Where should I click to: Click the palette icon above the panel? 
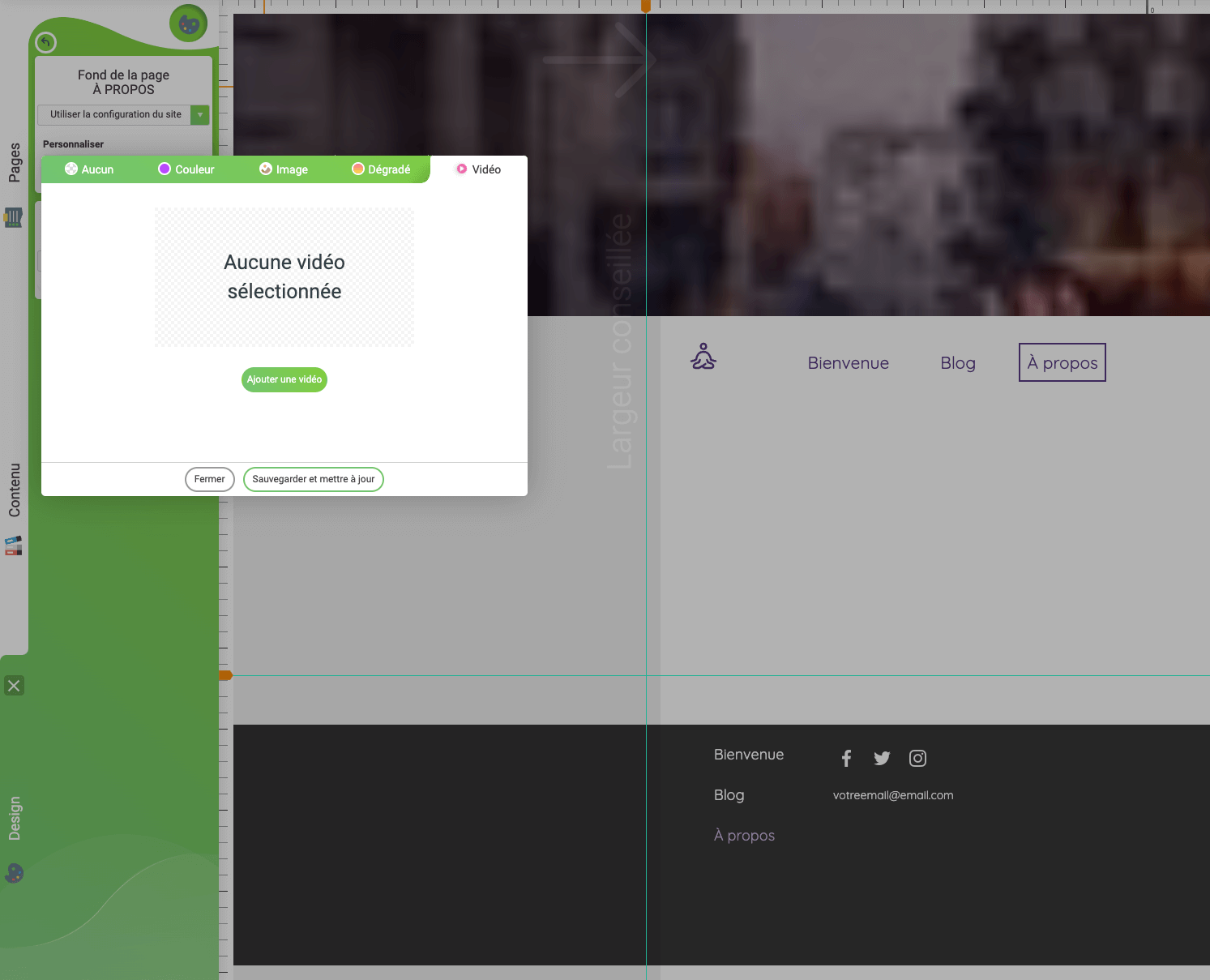pyautogui.click(x=189, y=24)
